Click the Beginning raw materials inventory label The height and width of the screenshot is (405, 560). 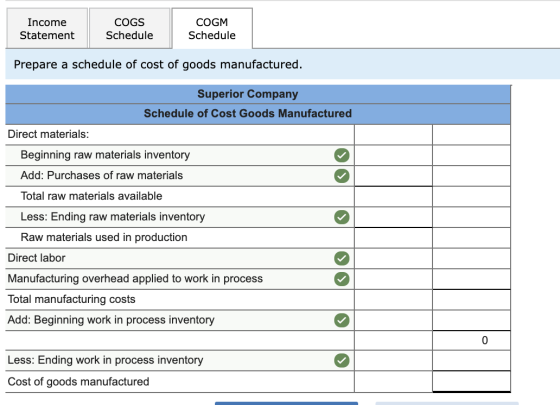[105, 155]
